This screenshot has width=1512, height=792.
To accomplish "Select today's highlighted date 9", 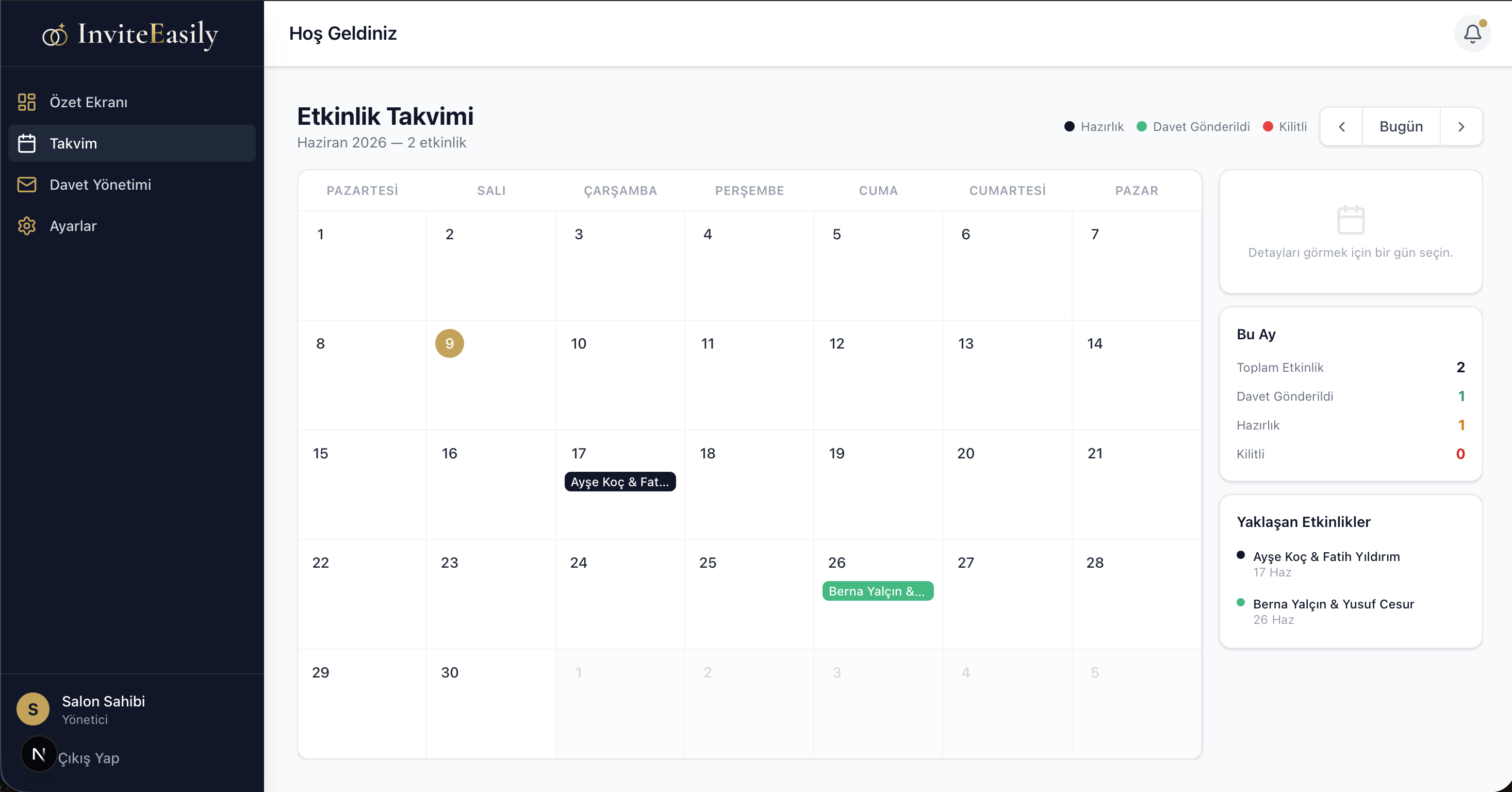I will pos(450,343).
